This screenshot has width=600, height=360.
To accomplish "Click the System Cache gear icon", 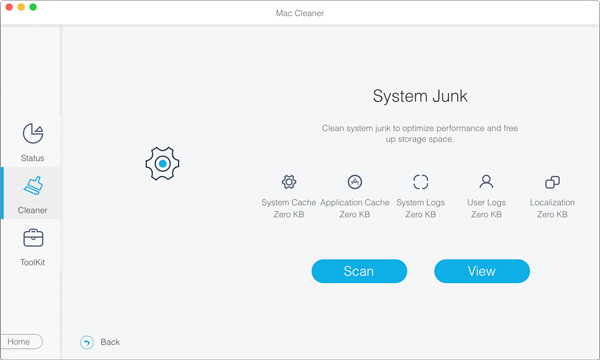I will [x=289, y=182].
